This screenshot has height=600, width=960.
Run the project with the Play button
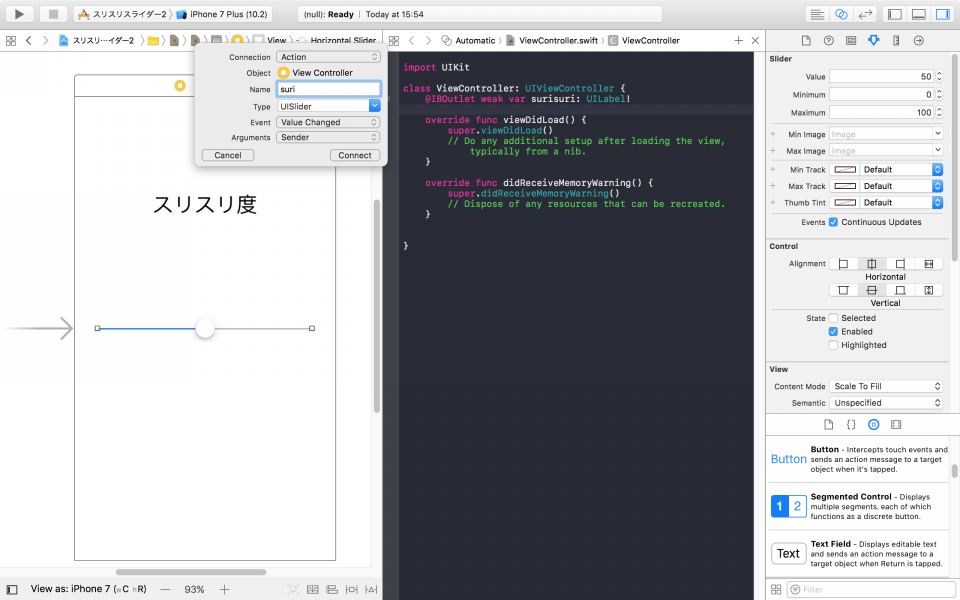tap(19, 14)
